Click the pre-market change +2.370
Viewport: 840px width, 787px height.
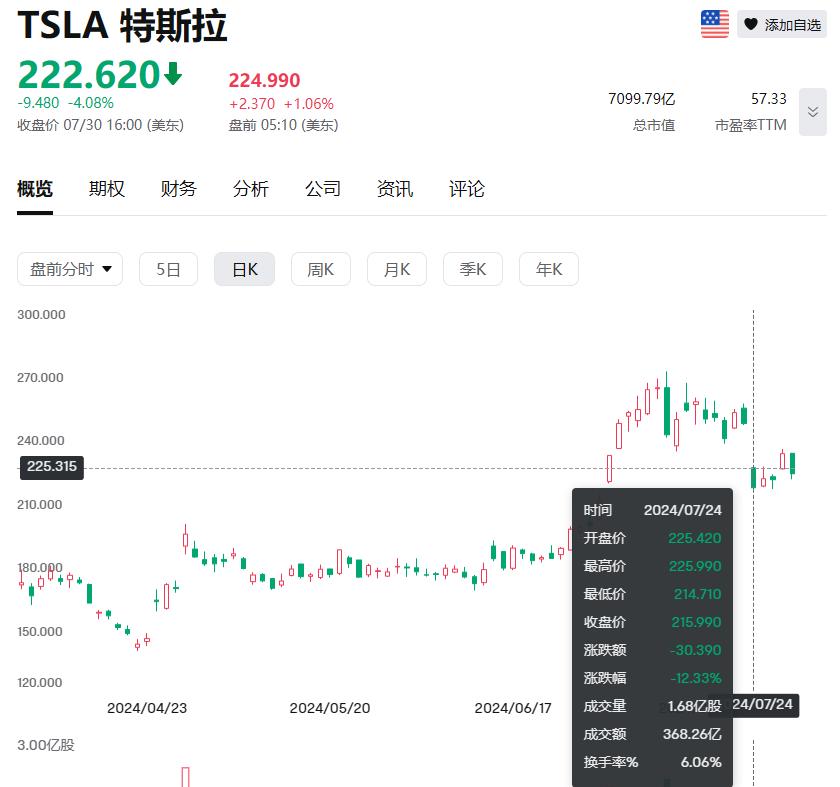[x=252, y=104]
